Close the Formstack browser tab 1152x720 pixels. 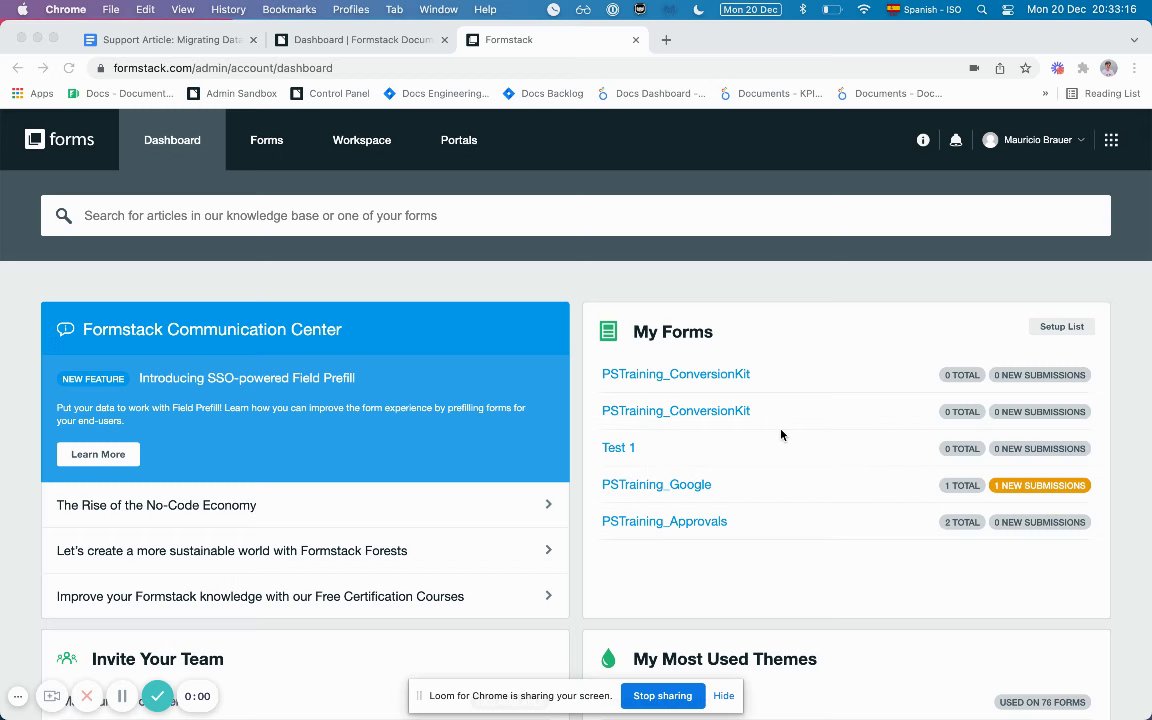(636, 40)
